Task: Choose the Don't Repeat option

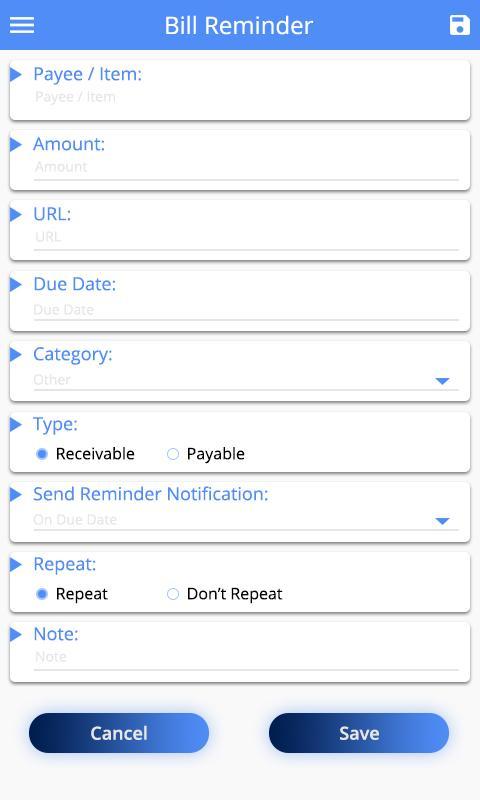Action: coord(173,594)
